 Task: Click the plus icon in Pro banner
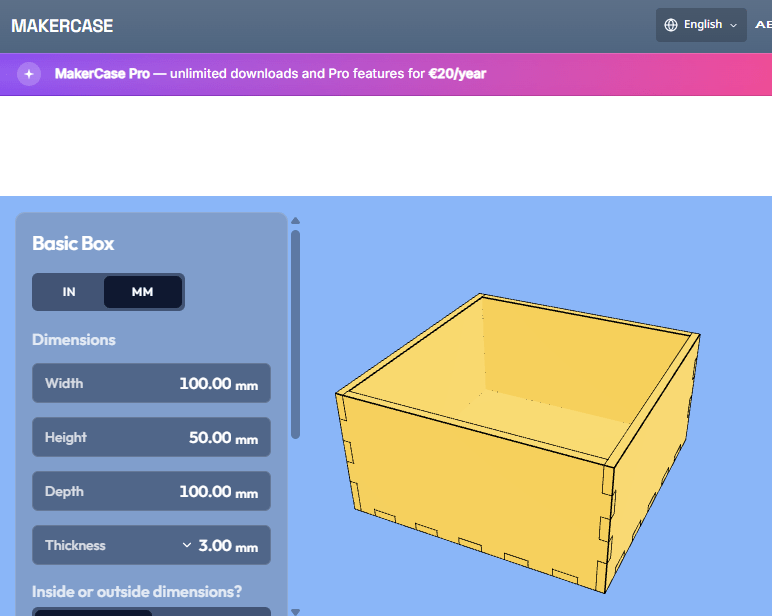(29, 74)
